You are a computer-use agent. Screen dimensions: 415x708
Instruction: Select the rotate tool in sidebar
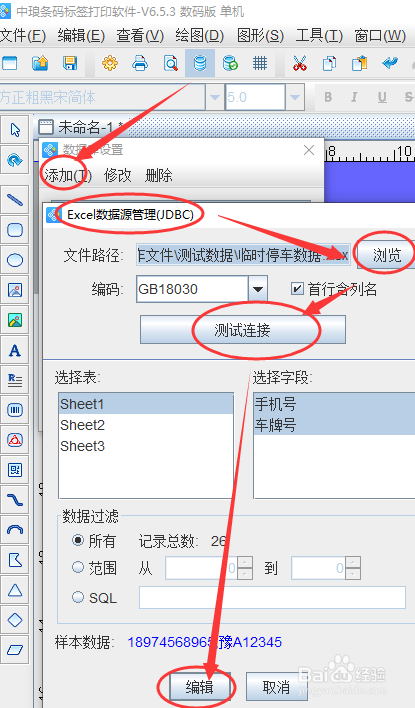point(15,160)
